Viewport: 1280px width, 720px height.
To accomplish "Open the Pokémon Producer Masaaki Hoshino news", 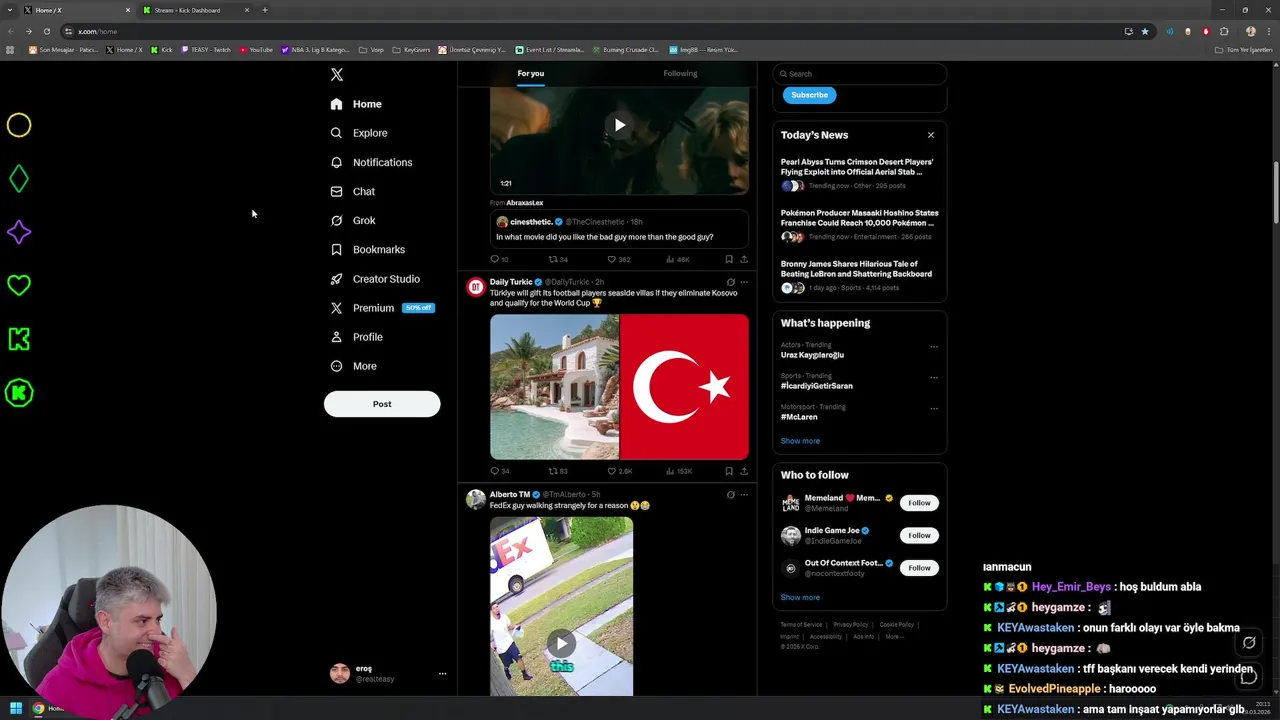I will (x=859, y=225).
